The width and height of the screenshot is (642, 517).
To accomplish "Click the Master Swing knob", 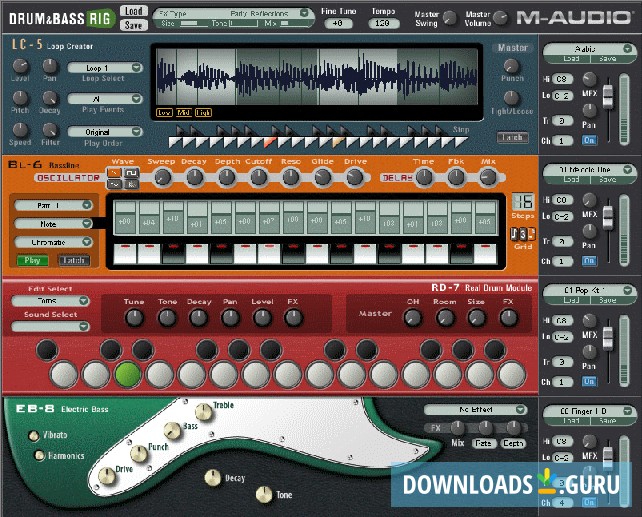I will click(450, 18).
